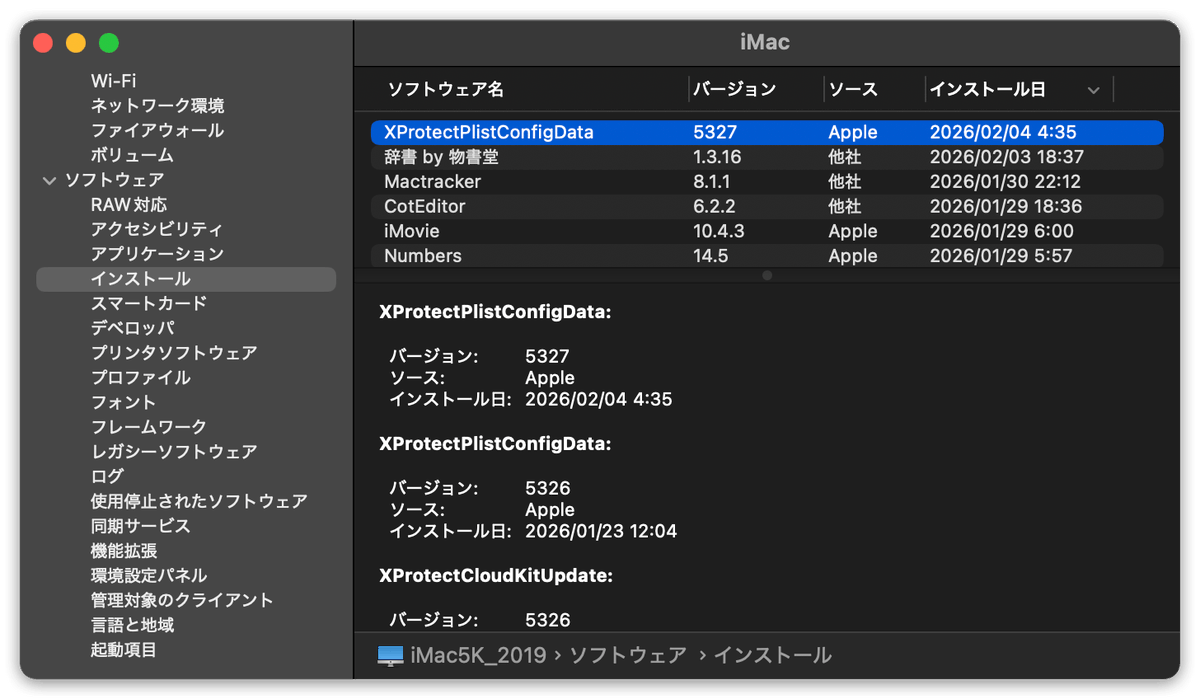Click the split-pane divider handle dot

[767, 275]
